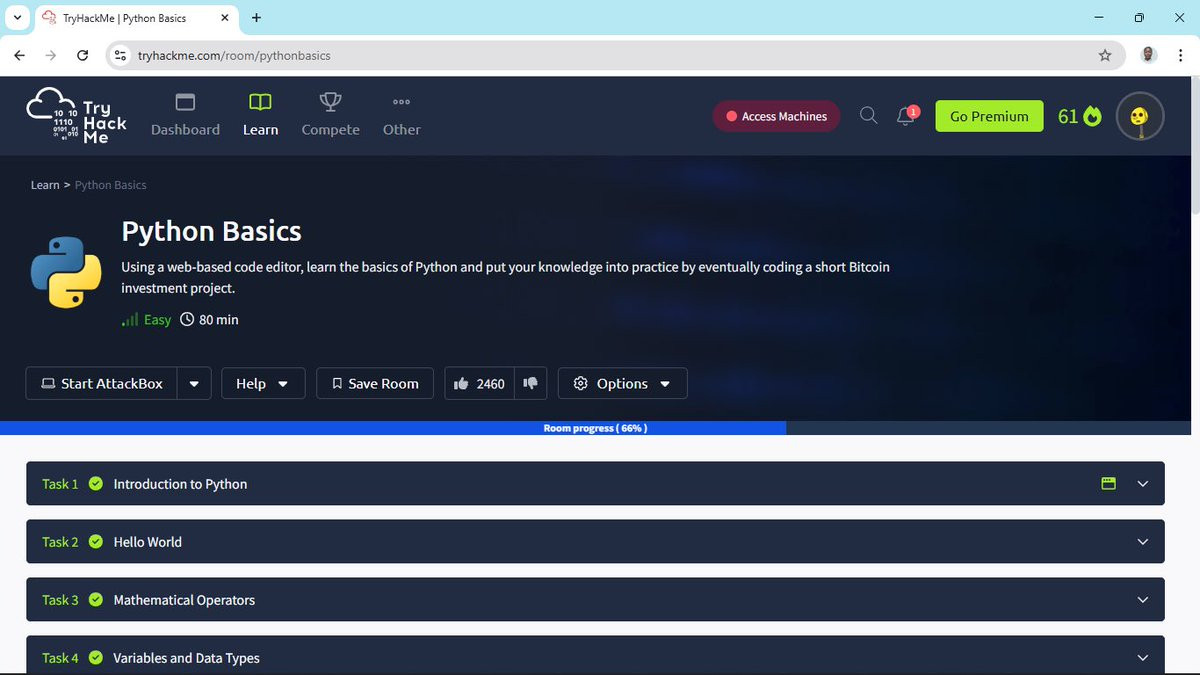This screenshot has height=675, width=1200.
Task: Click the browser back arrow
Action: [20, 56]
